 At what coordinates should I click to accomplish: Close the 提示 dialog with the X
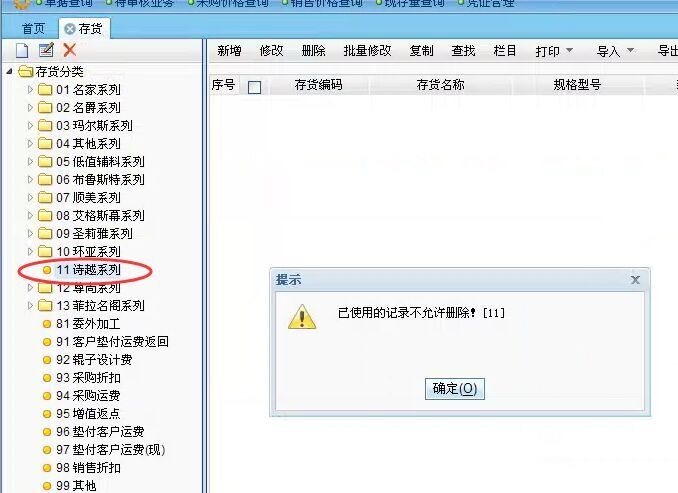(x=635, y=280)
